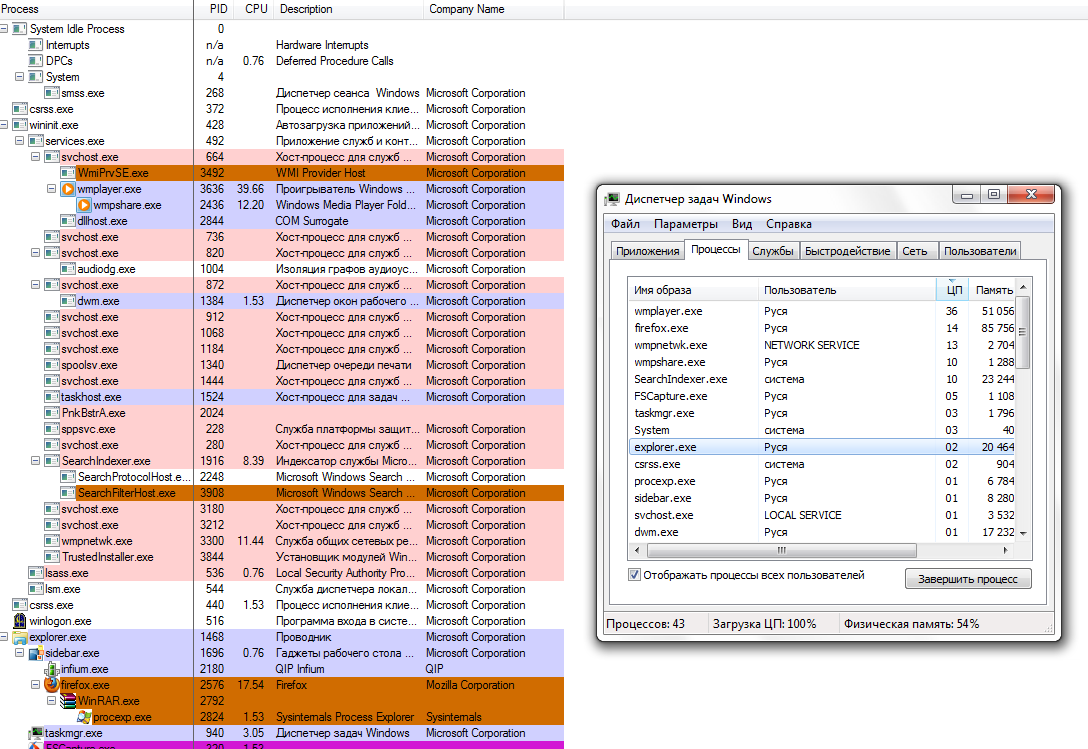Click the smss.exe process icon
The width and height of the screenshot is (1088, 749).
pyautogui.click(x=52, y=93)
